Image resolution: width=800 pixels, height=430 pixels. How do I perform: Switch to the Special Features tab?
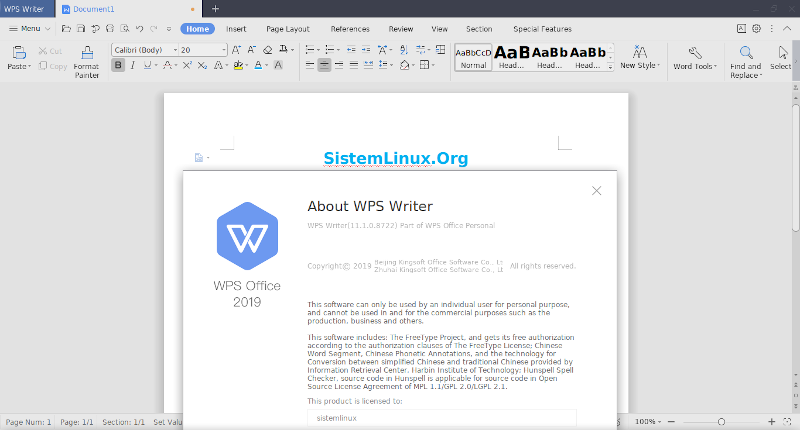542,29
